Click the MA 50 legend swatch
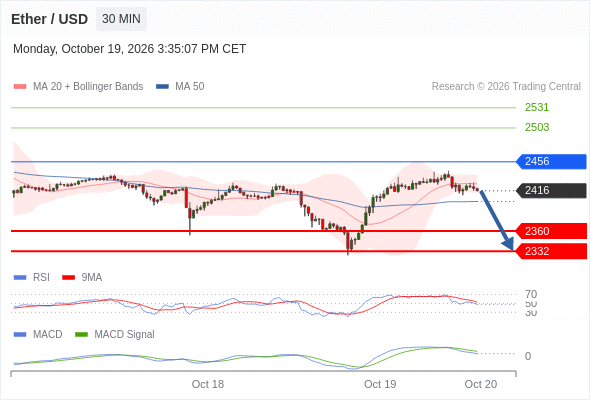The width and height of the screenshot is (590, 400). pos(162,87)
